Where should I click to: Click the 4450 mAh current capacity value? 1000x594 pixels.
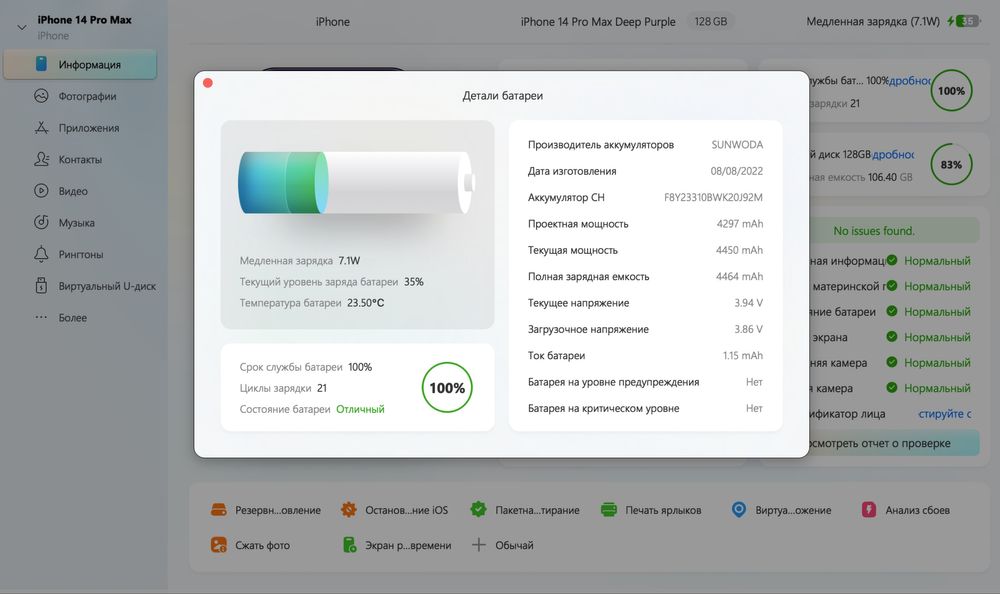[739, 249]
